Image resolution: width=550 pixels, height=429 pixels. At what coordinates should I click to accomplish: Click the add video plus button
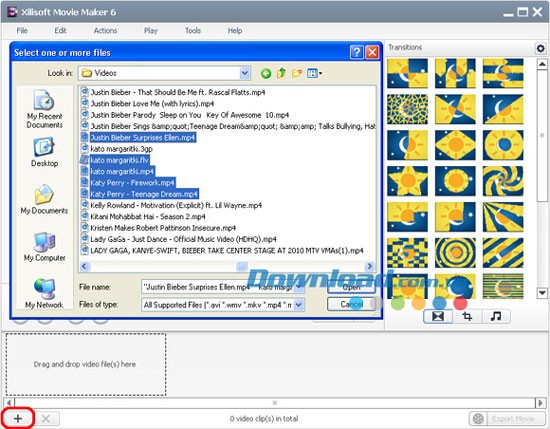18,418
